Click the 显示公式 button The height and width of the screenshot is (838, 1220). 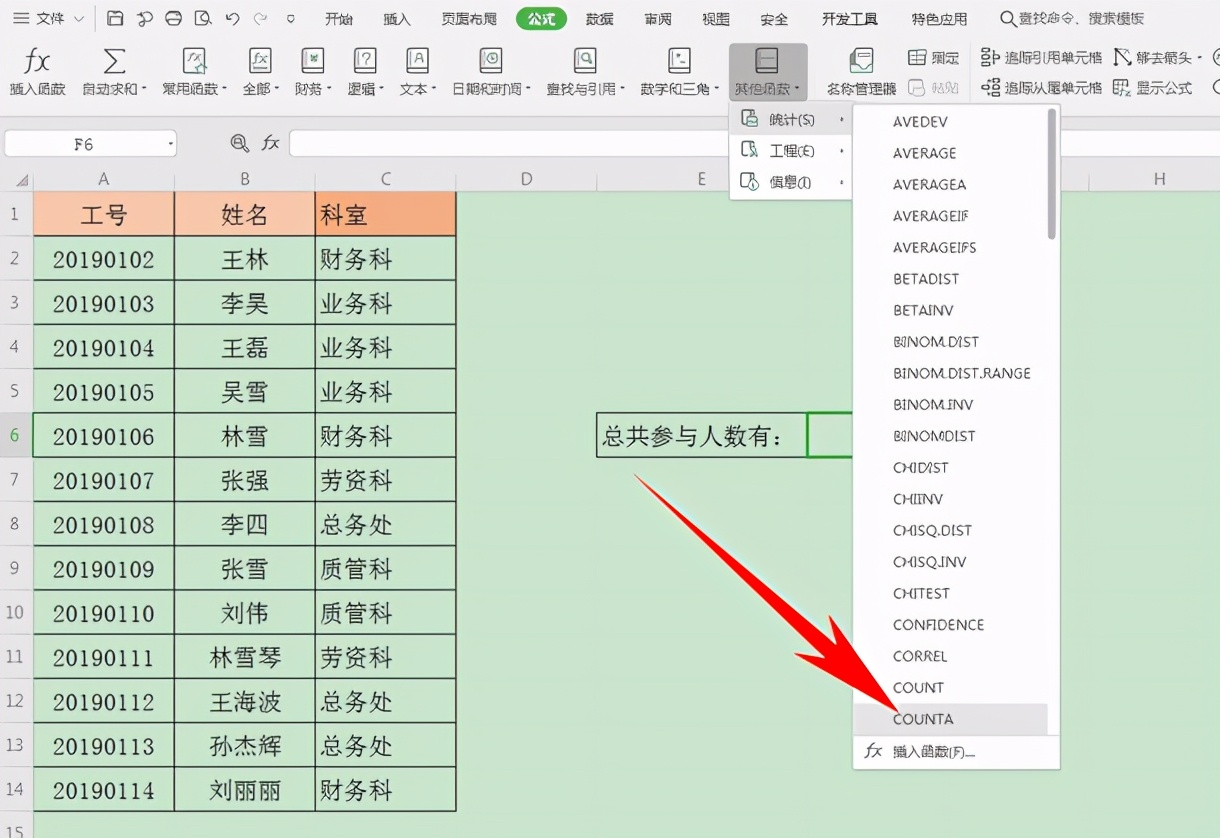pos(1152,88)
